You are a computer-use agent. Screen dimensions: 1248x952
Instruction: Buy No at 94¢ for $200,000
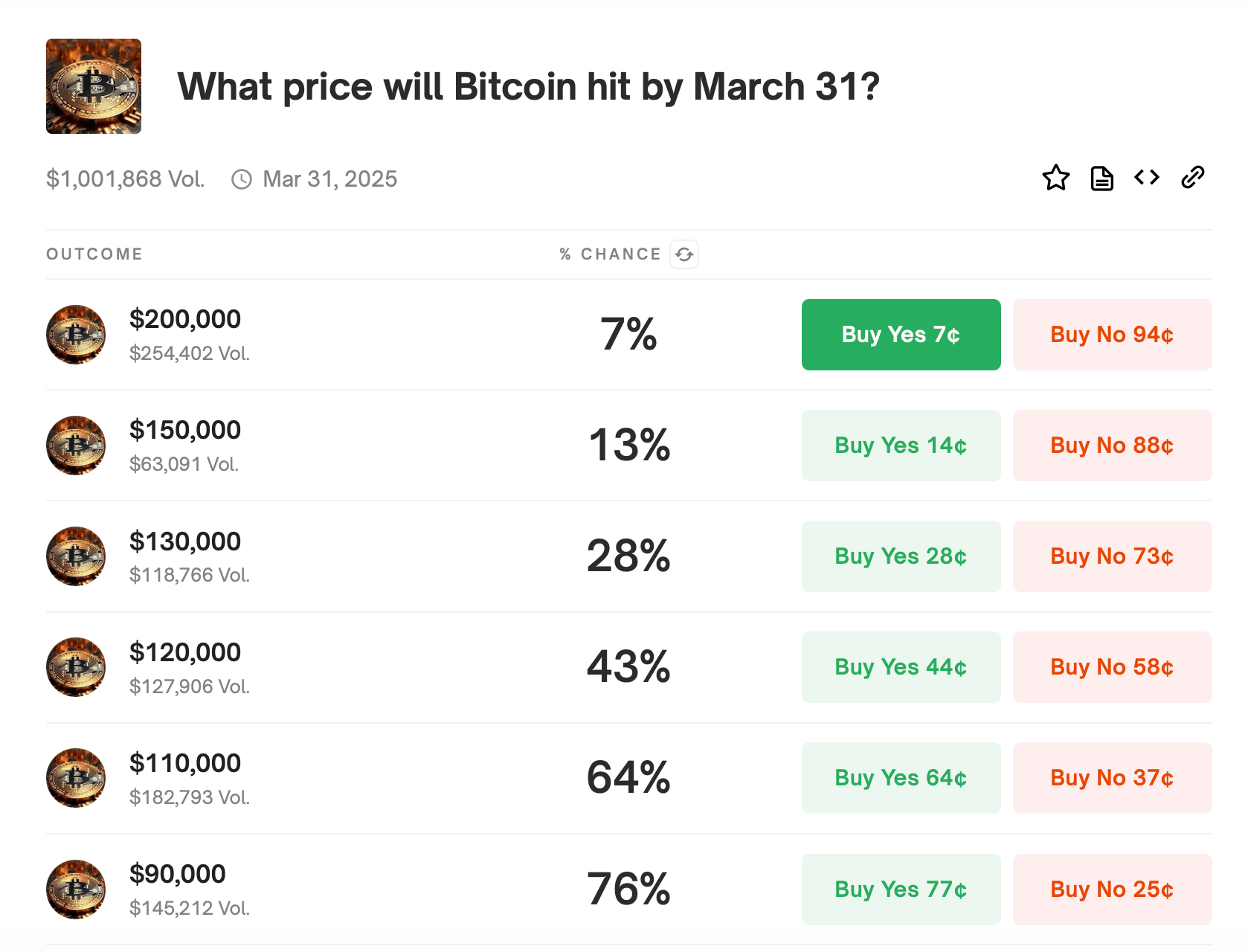tap(1111, 335)
